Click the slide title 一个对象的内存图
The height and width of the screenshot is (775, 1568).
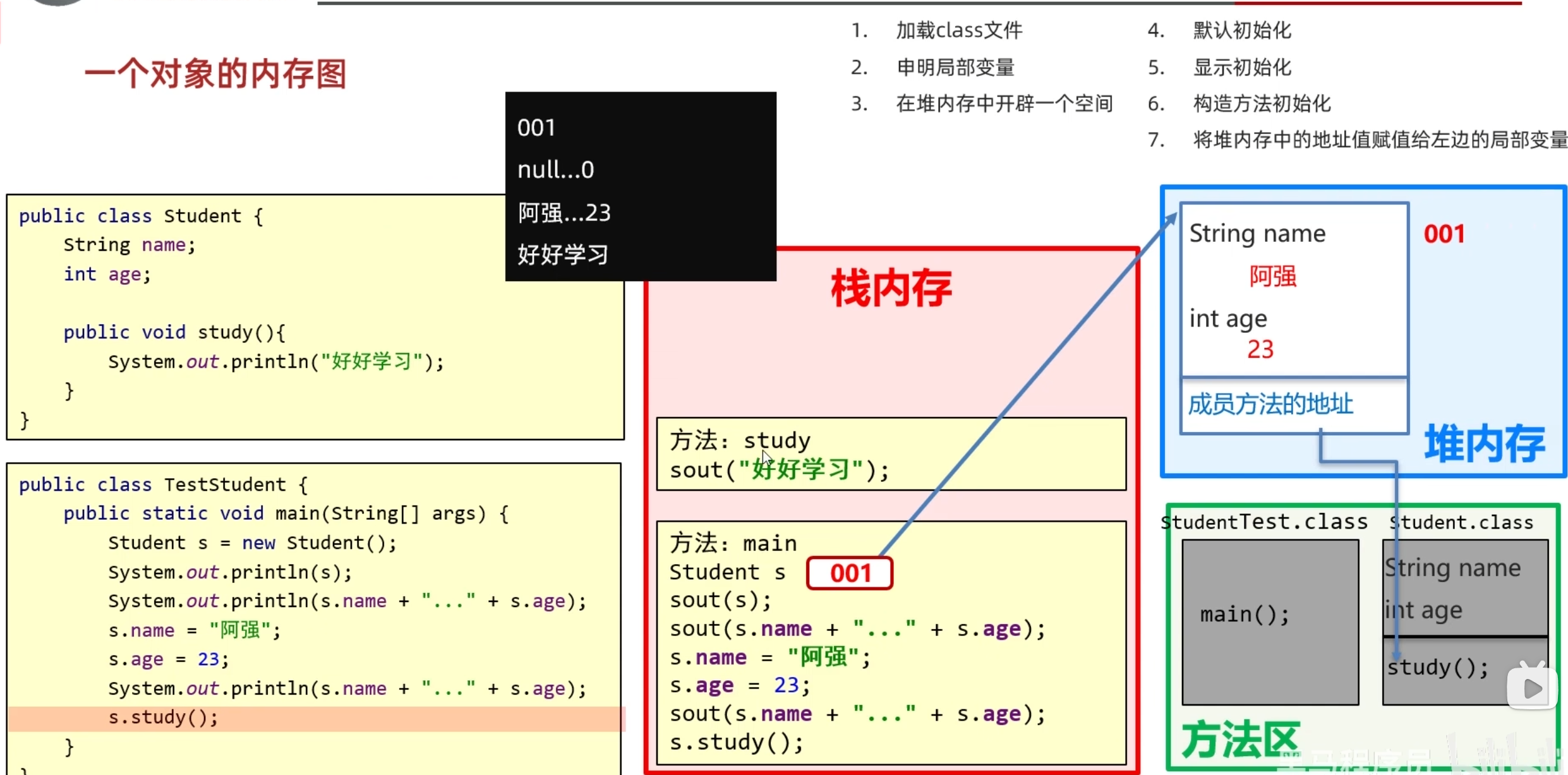point(215,74)
